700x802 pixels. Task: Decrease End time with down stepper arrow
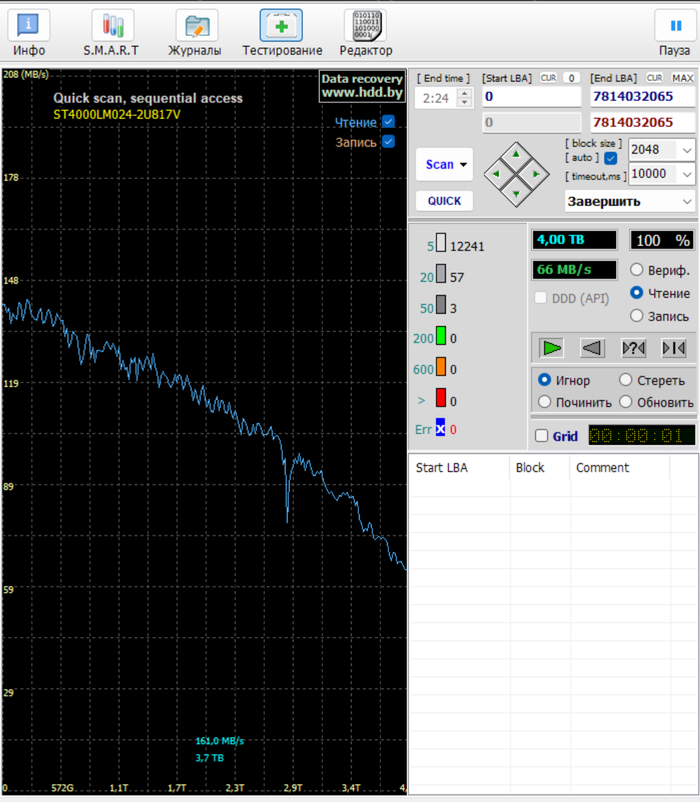pyautogui.click(x=464, y=102)
